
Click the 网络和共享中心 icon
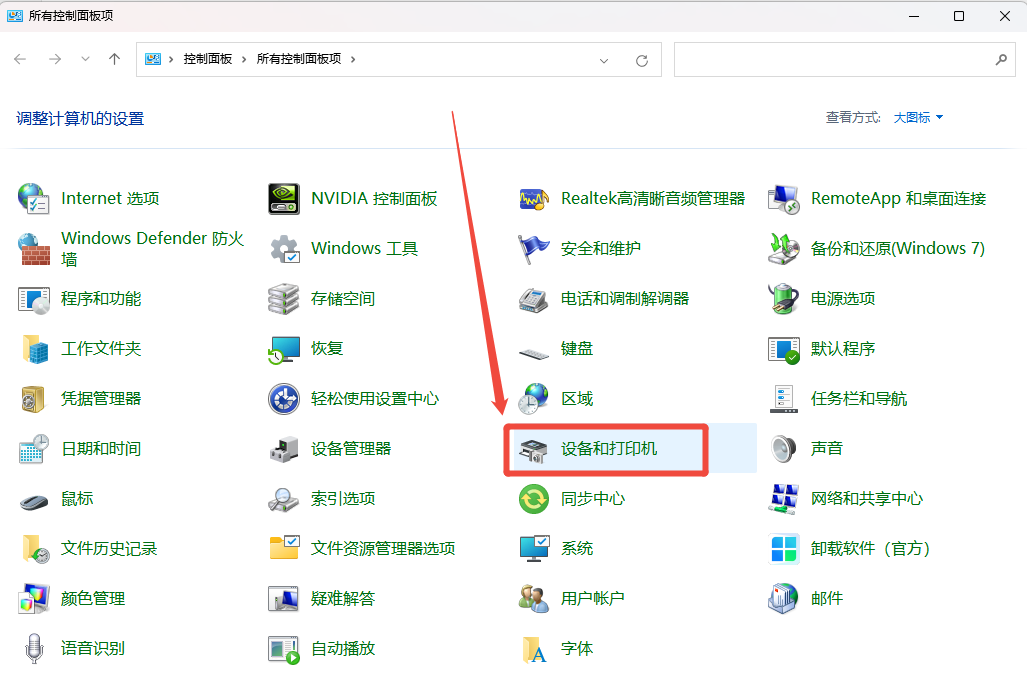pos(783,499)
